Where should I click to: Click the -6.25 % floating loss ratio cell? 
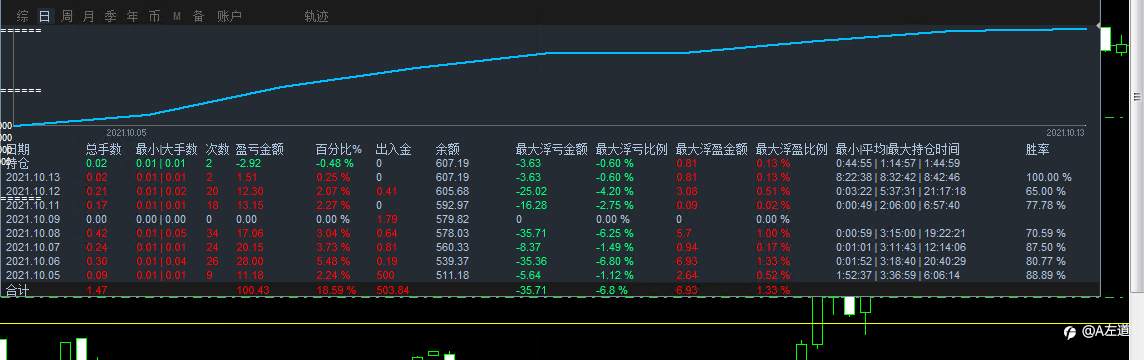(x=614, y=234)
